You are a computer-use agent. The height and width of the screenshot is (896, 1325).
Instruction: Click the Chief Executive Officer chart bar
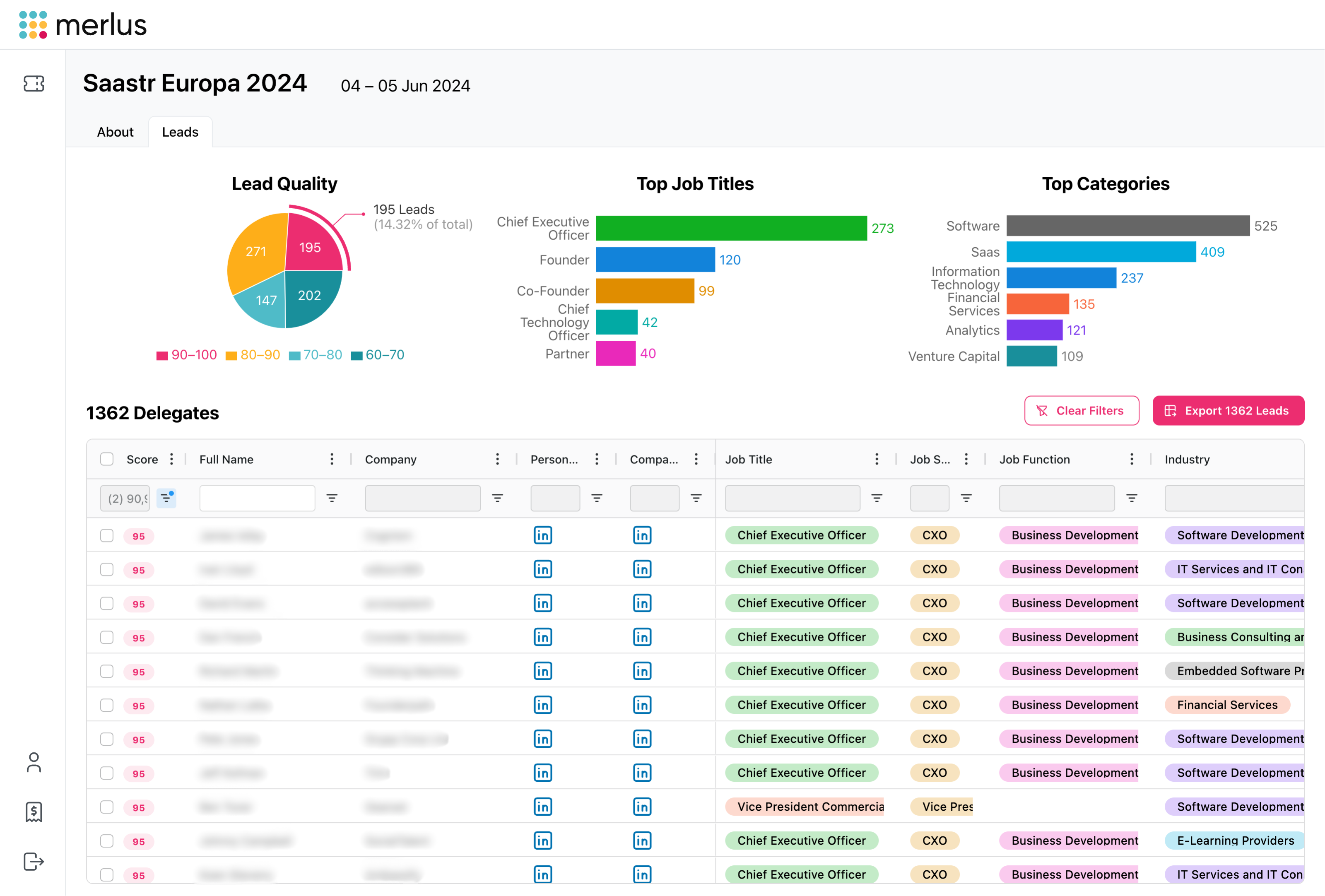click(x=732, y=228)
